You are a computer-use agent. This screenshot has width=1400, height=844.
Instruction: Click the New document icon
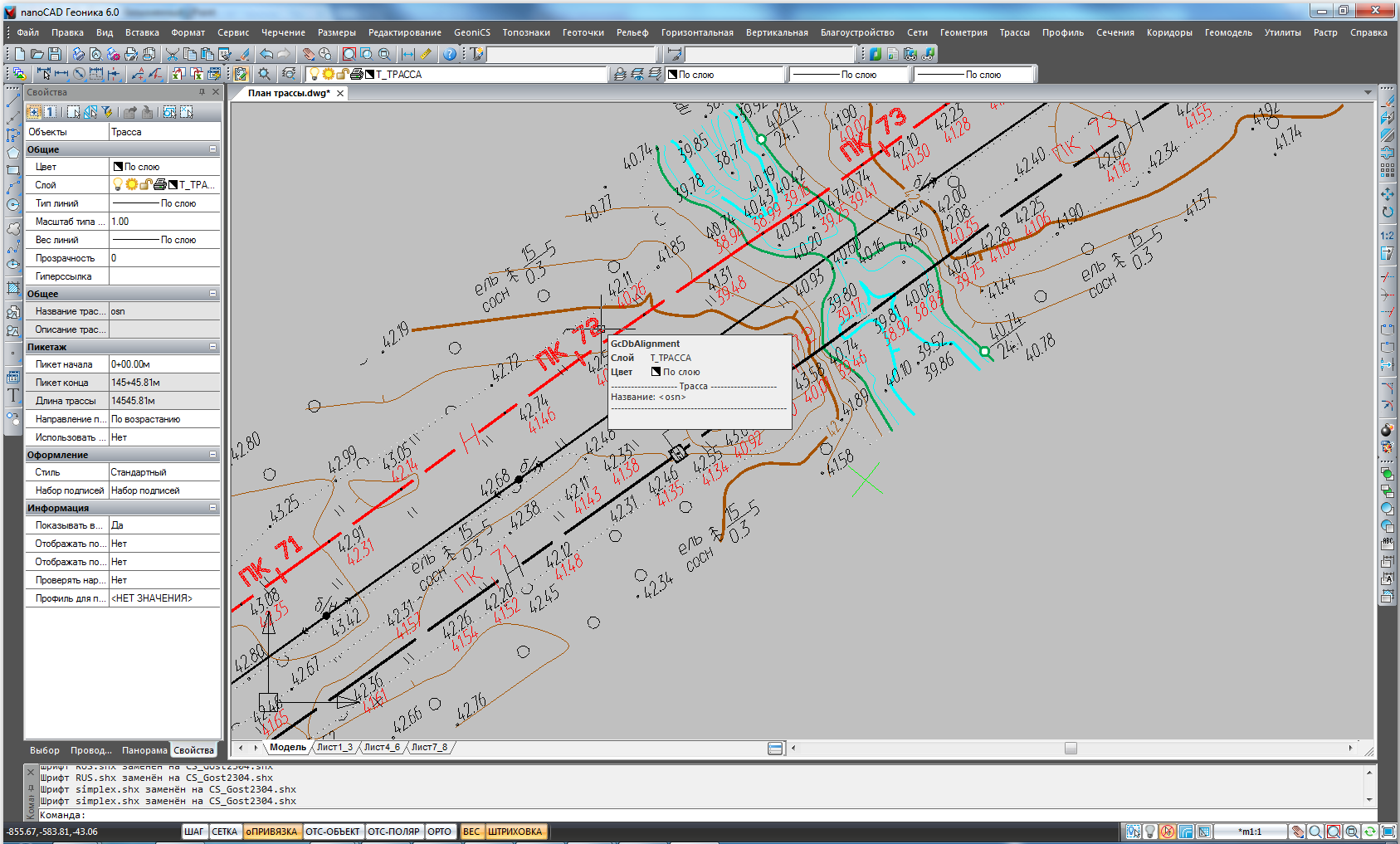(x=20, y=54)
